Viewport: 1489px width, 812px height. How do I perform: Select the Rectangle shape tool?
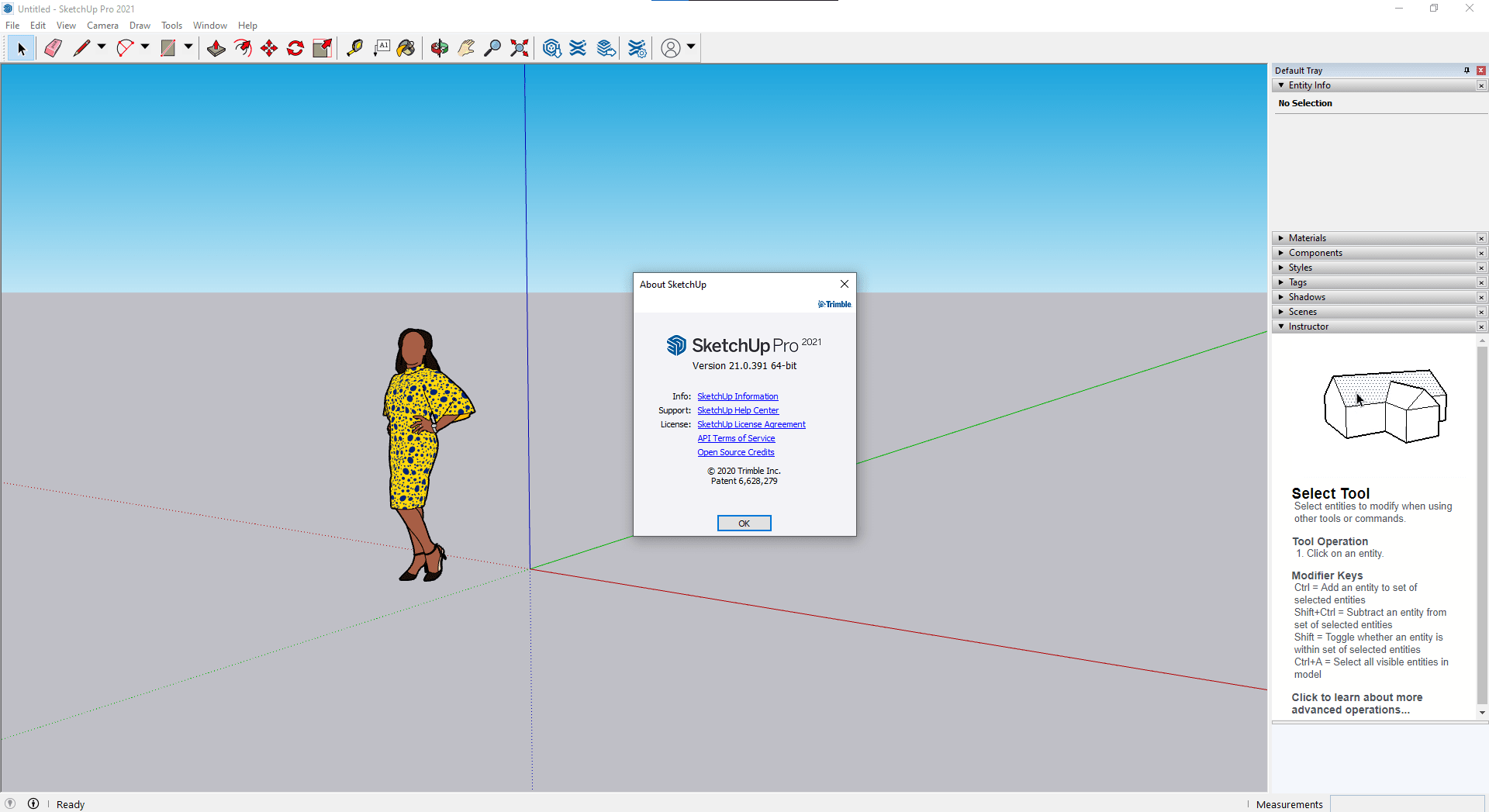[x=168, y=48]
